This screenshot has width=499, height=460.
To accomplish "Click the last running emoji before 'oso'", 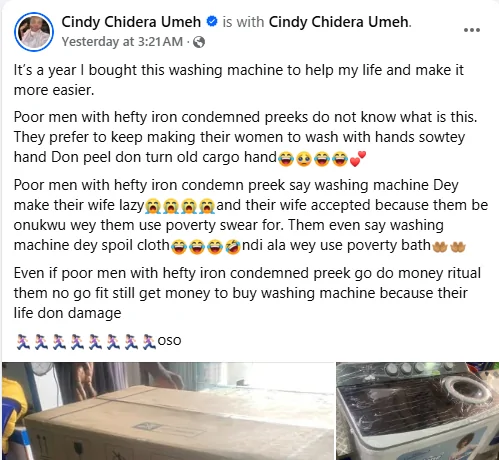I will click(149, 342).
